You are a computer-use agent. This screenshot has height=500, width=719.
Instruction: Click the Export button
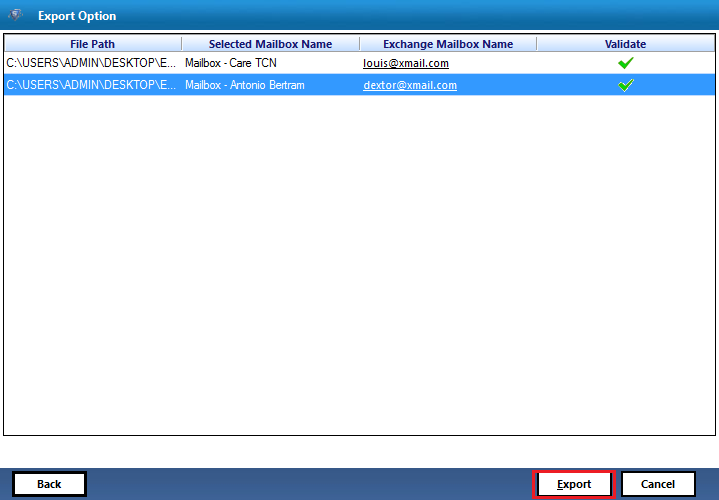tap(574, 484)
